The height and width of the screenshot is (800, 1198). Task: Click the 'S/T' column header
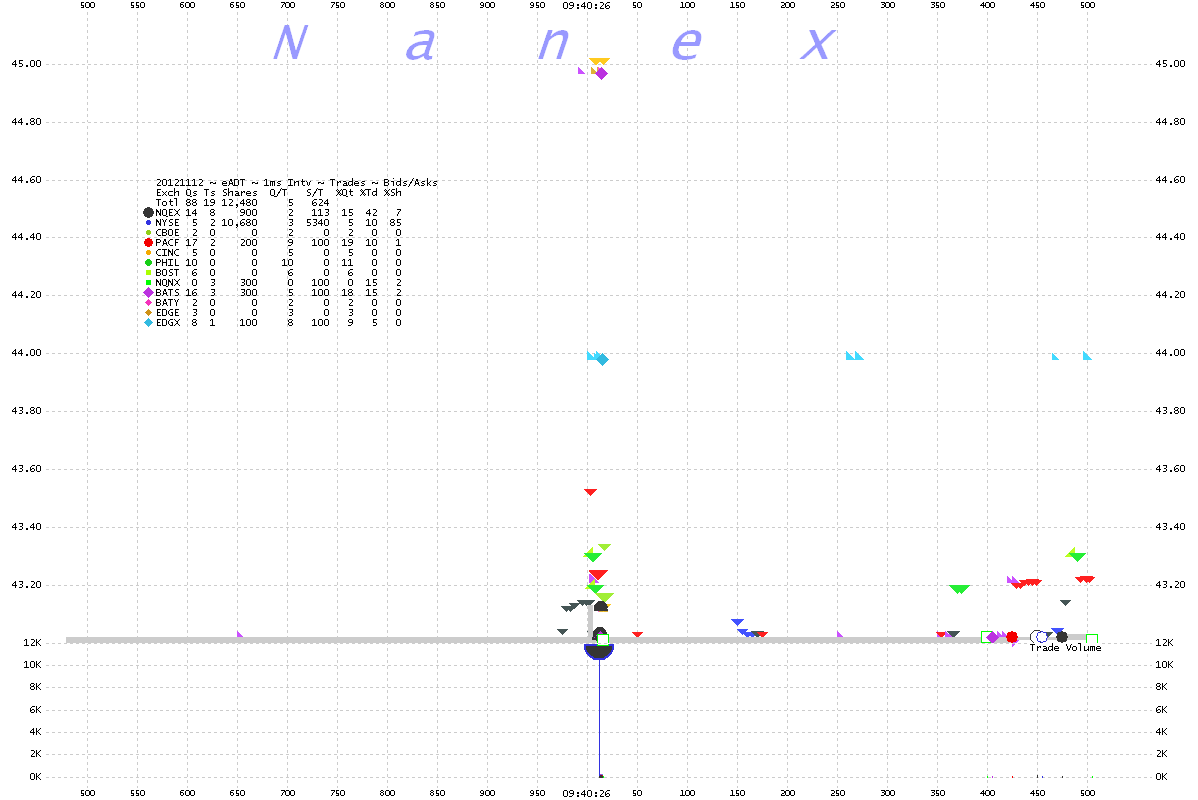[x=315, y=193]
